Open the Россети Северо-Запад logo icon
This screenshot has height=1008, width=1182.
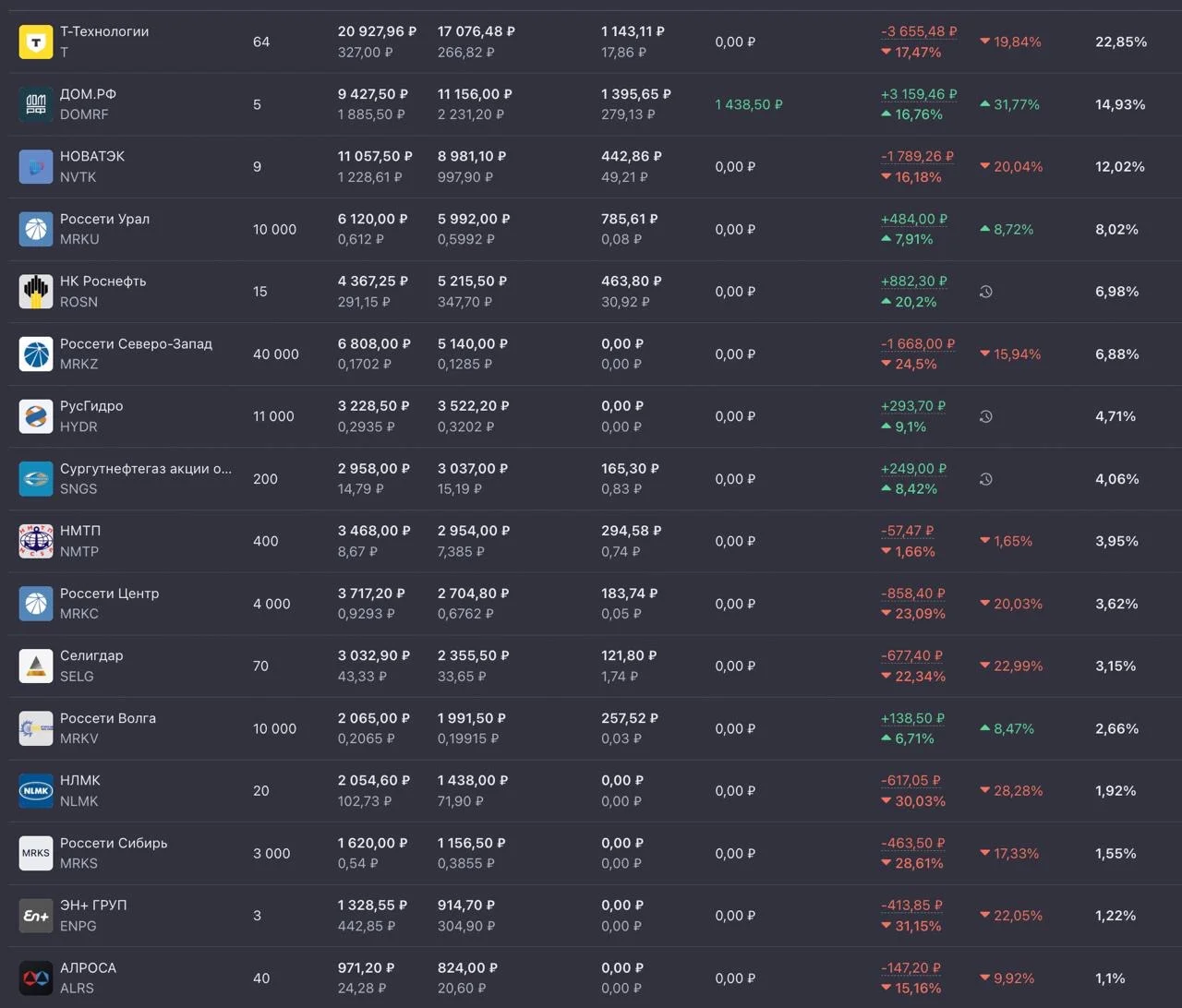pos(36,354)
